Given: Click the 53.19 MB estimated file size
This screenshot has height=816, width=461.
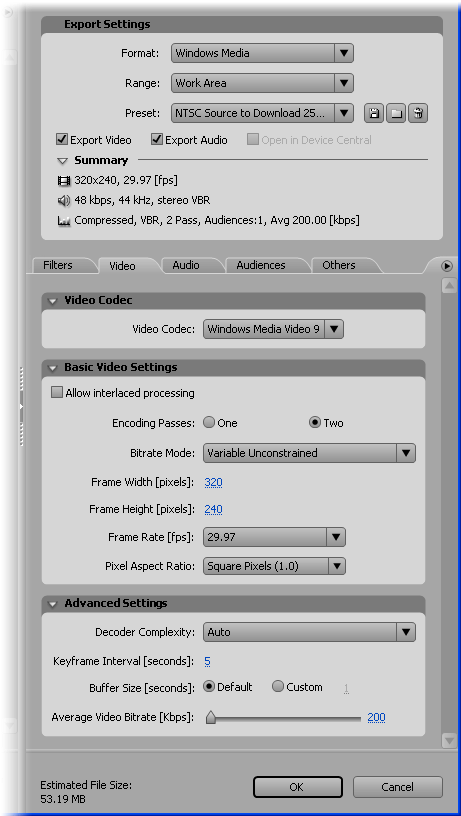Looking at the screenshot, I should coord(63,798).
